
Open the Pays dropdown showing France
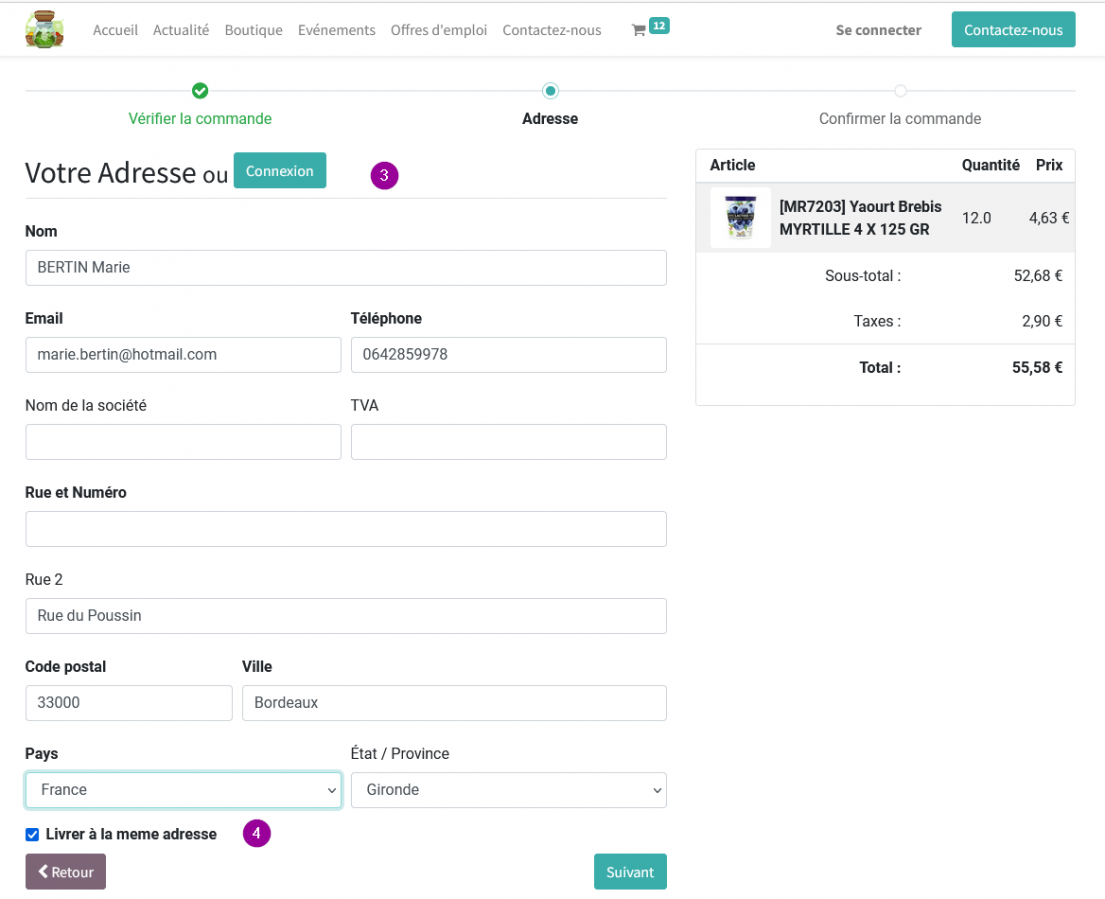183,790
